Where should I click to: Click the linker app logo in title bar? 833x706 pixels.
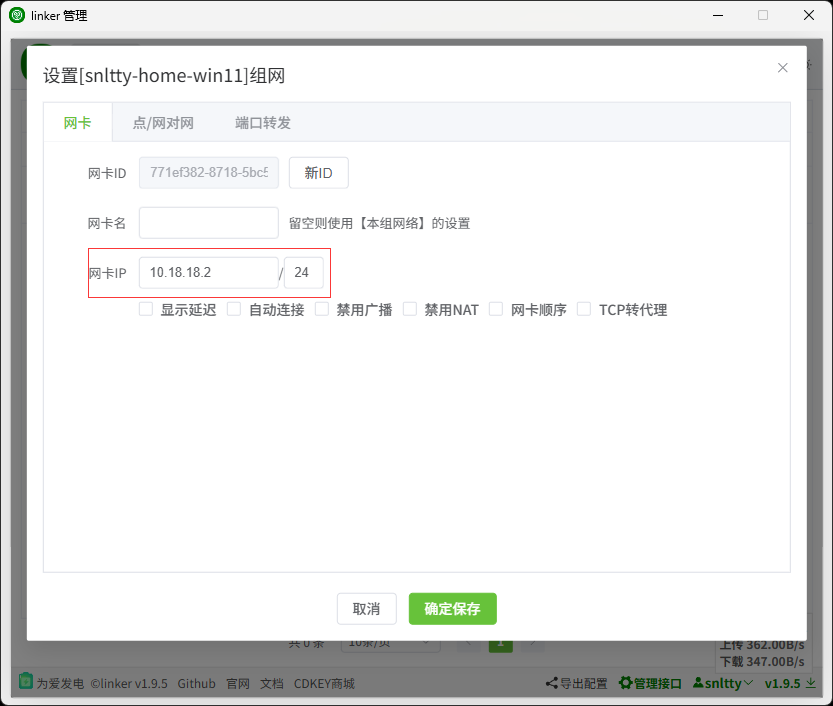click(x=17, y=15)
